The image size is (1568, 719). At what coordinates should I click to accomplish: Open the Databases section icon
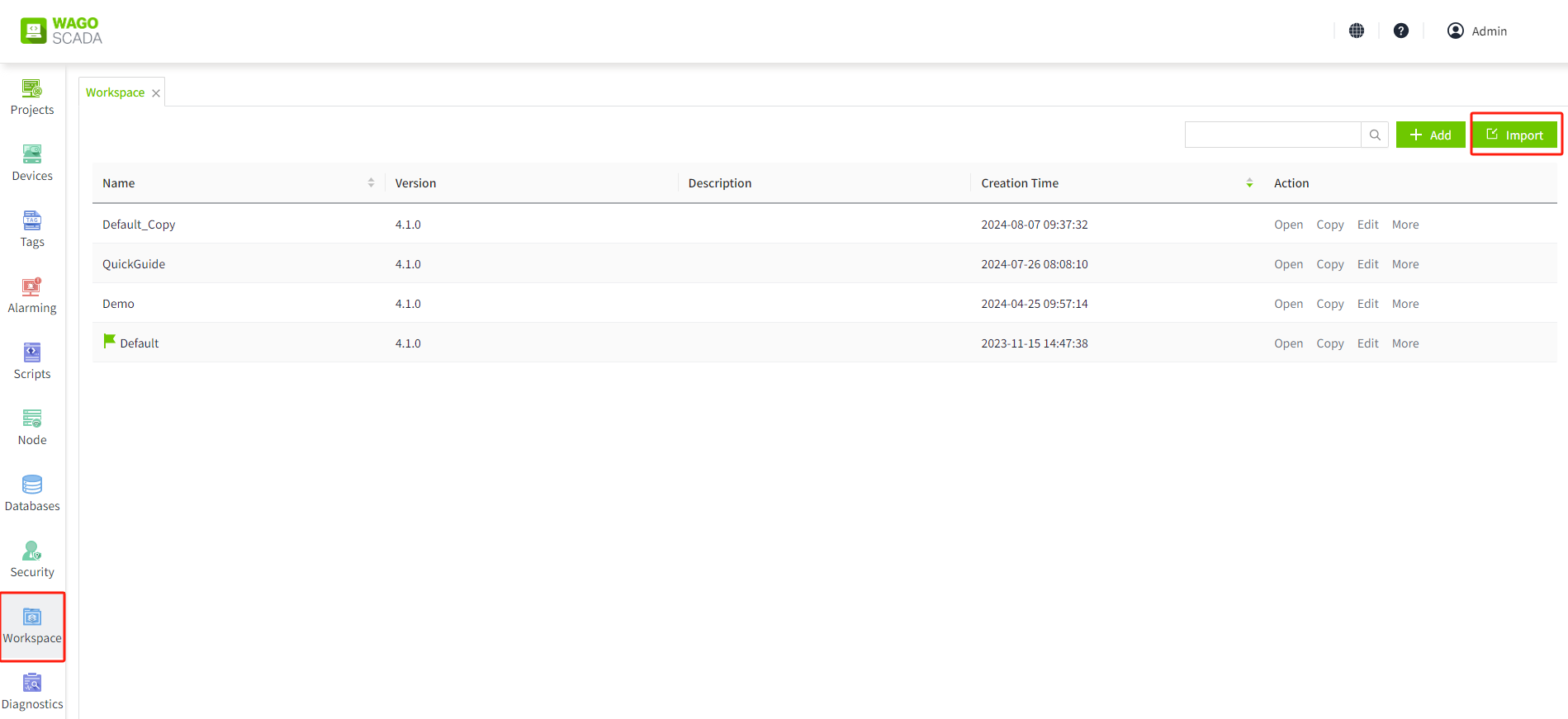pos(32,485)
